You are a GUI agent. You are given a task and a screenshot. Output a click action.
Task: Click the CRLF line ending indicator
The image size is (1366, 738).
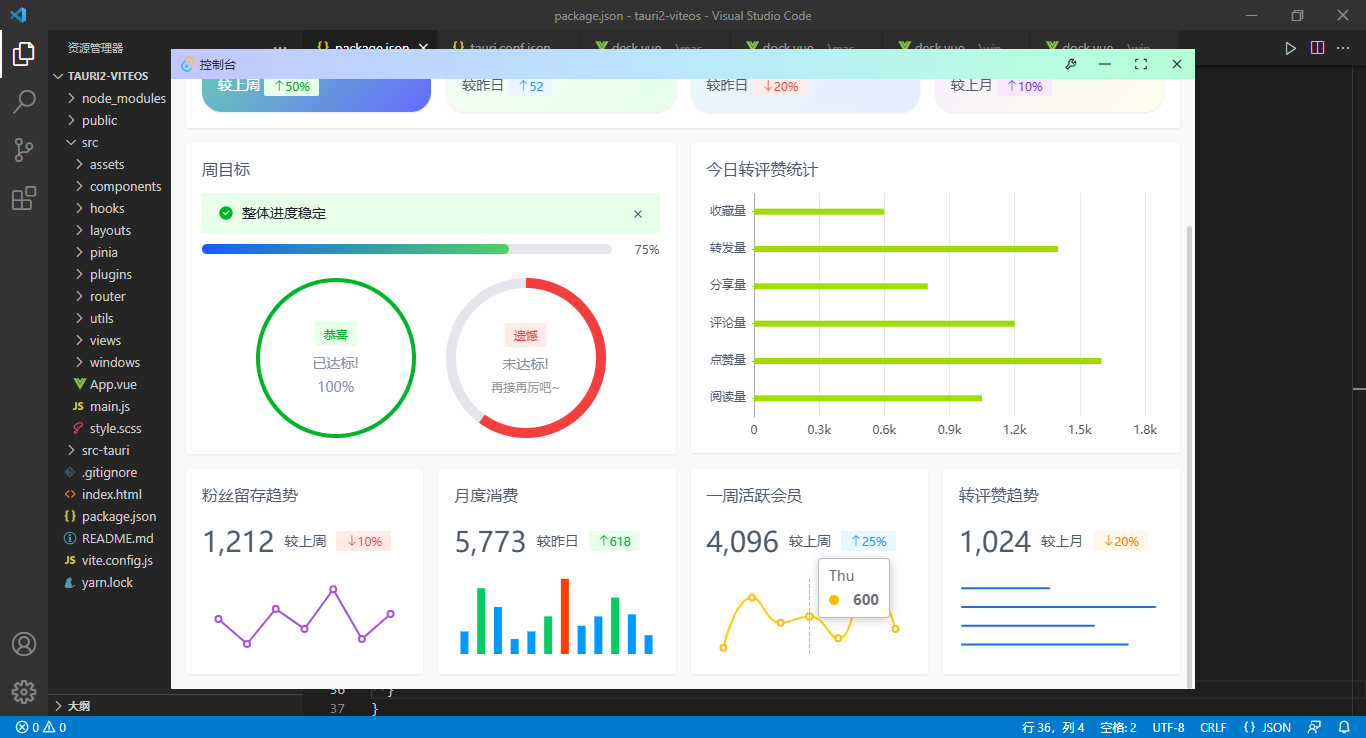(x=1213, y=727)
